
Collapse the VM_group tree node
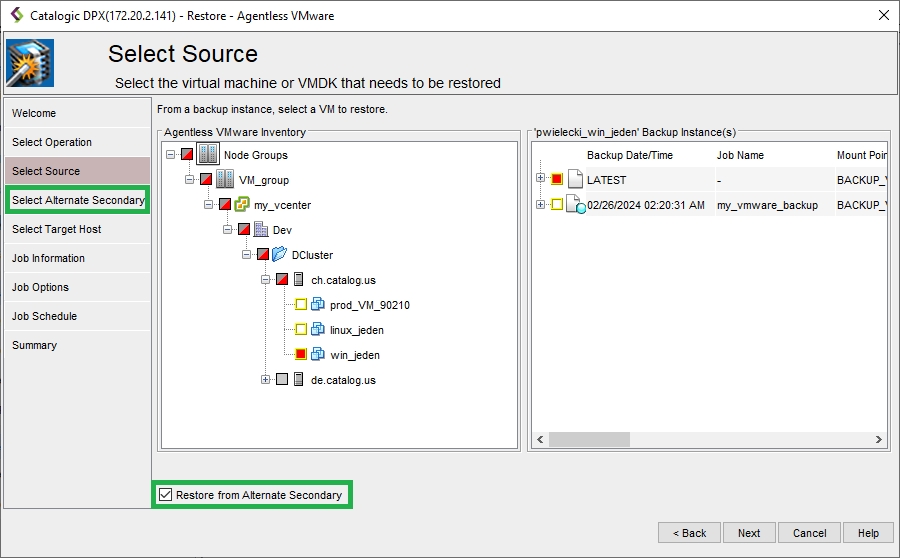coord(190,180)
